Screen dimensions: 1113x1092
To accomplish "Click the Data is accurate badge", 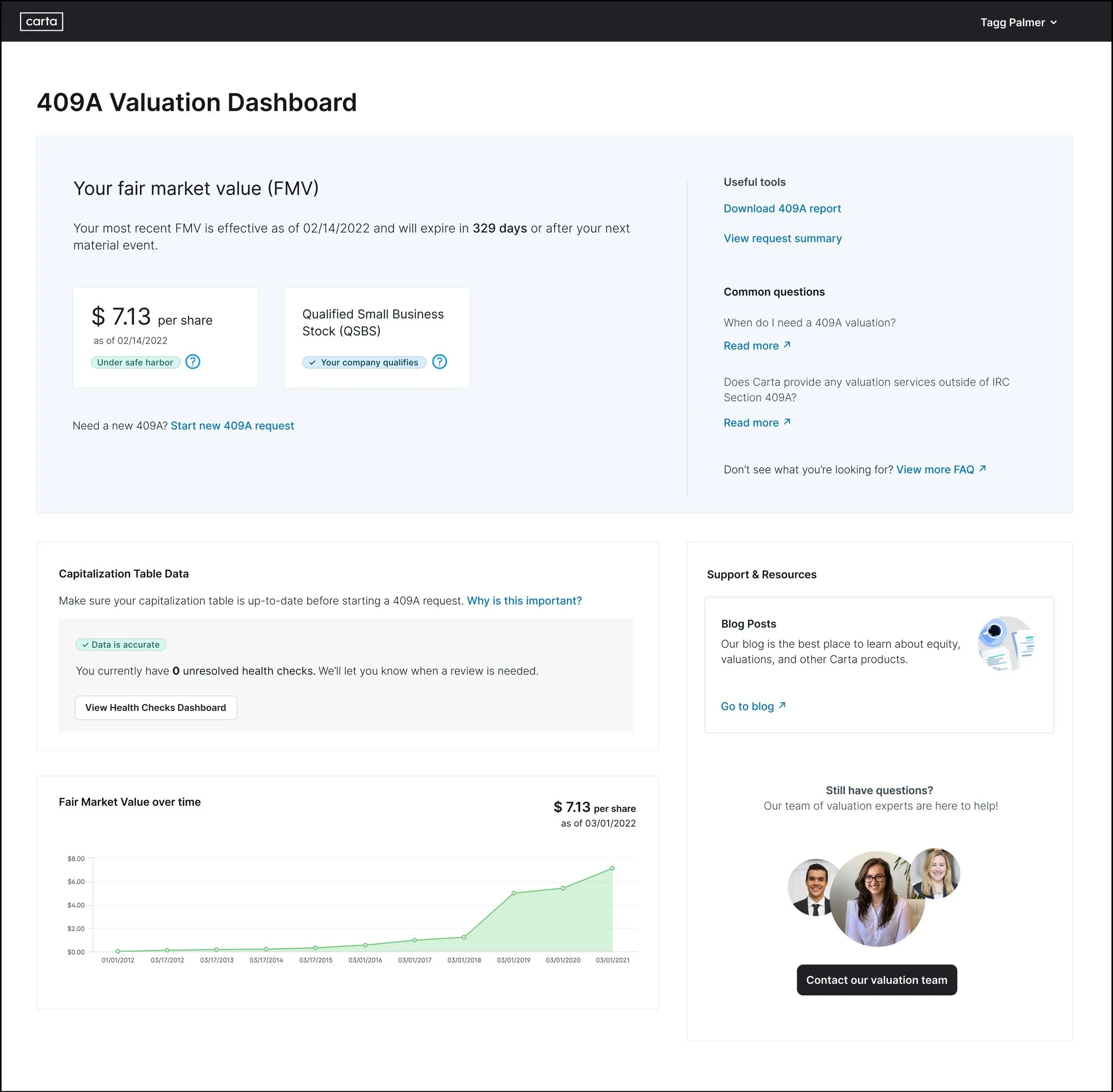I will click(x=121, y=645).
